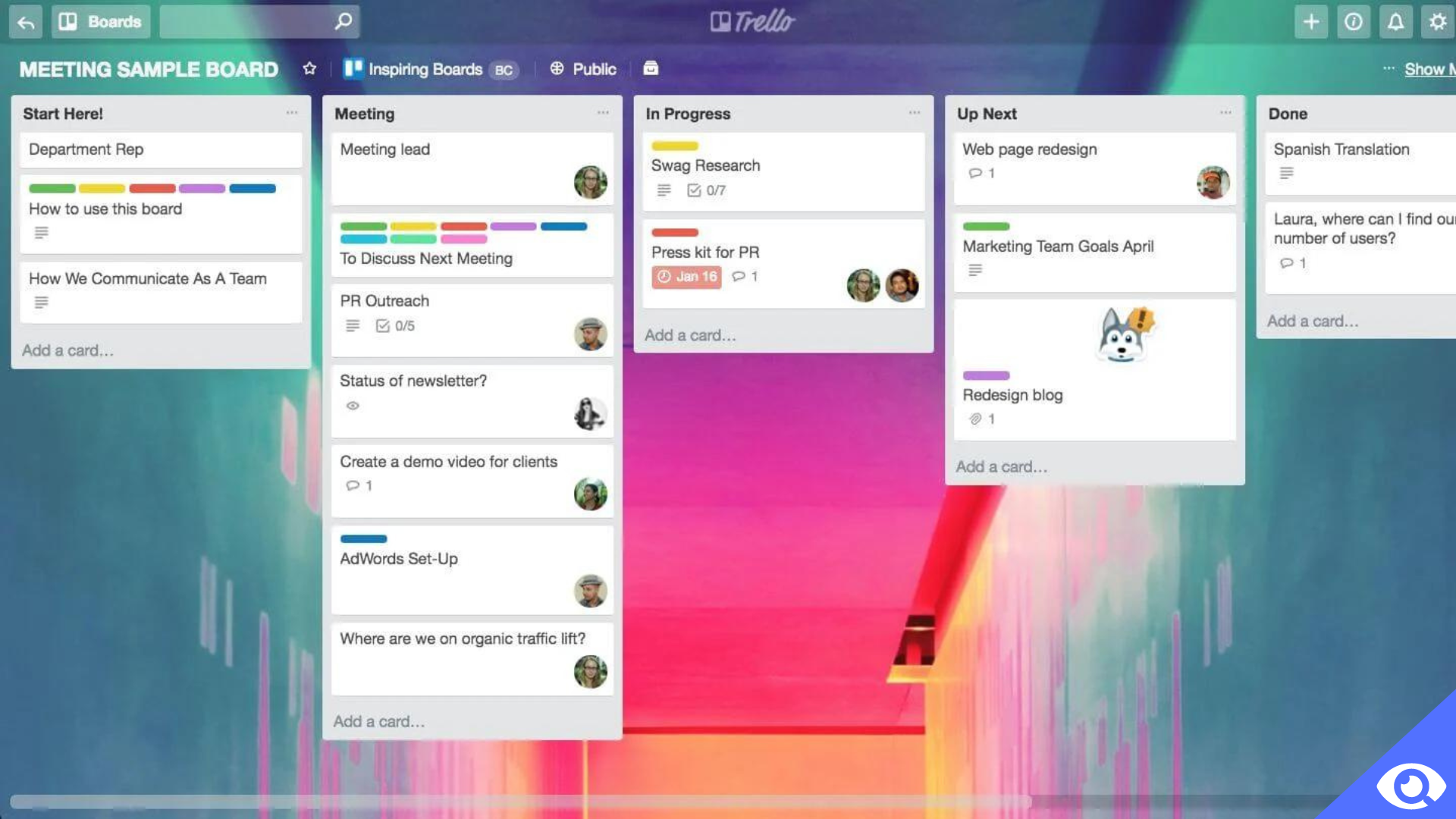The height and width of the screenshot is (819, 1456).
Task: Click the workspace power-up icon
Action: (650, 68)
